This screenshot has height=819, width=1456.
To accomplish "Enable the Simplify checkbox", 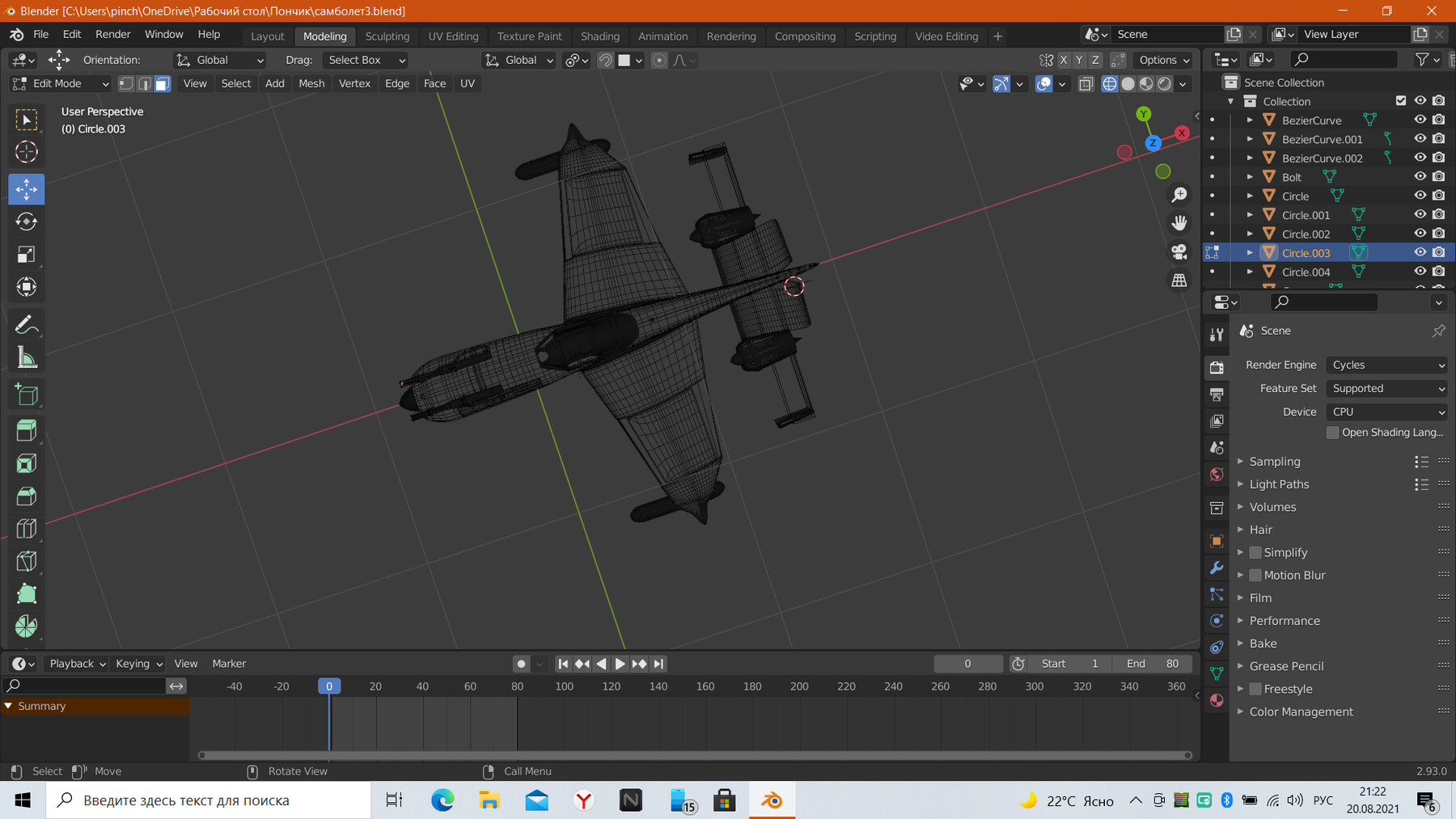I will (1255, 552).
